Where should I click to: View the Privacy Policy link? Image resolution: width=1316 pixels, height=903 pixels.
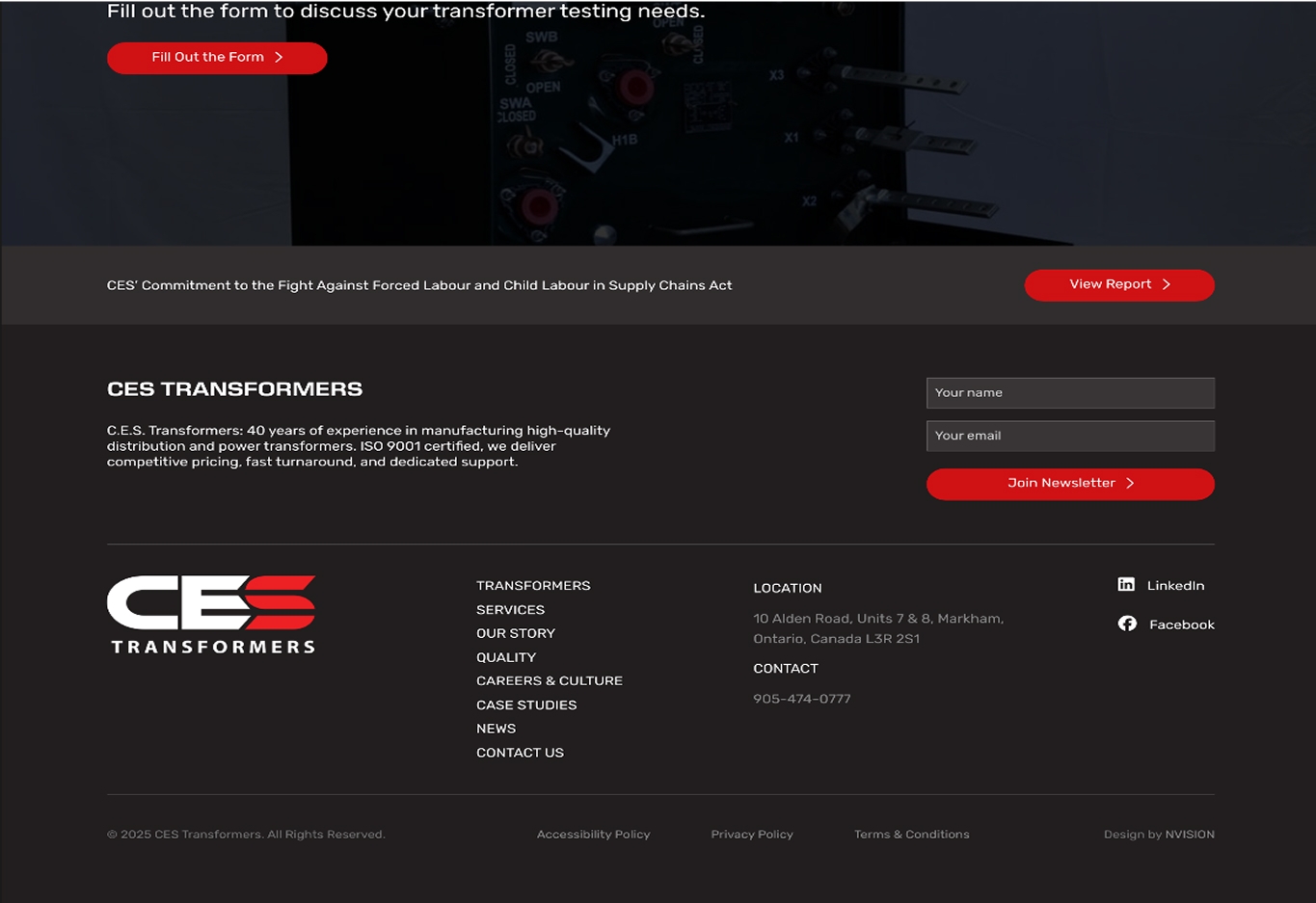[x=752, y=835]
